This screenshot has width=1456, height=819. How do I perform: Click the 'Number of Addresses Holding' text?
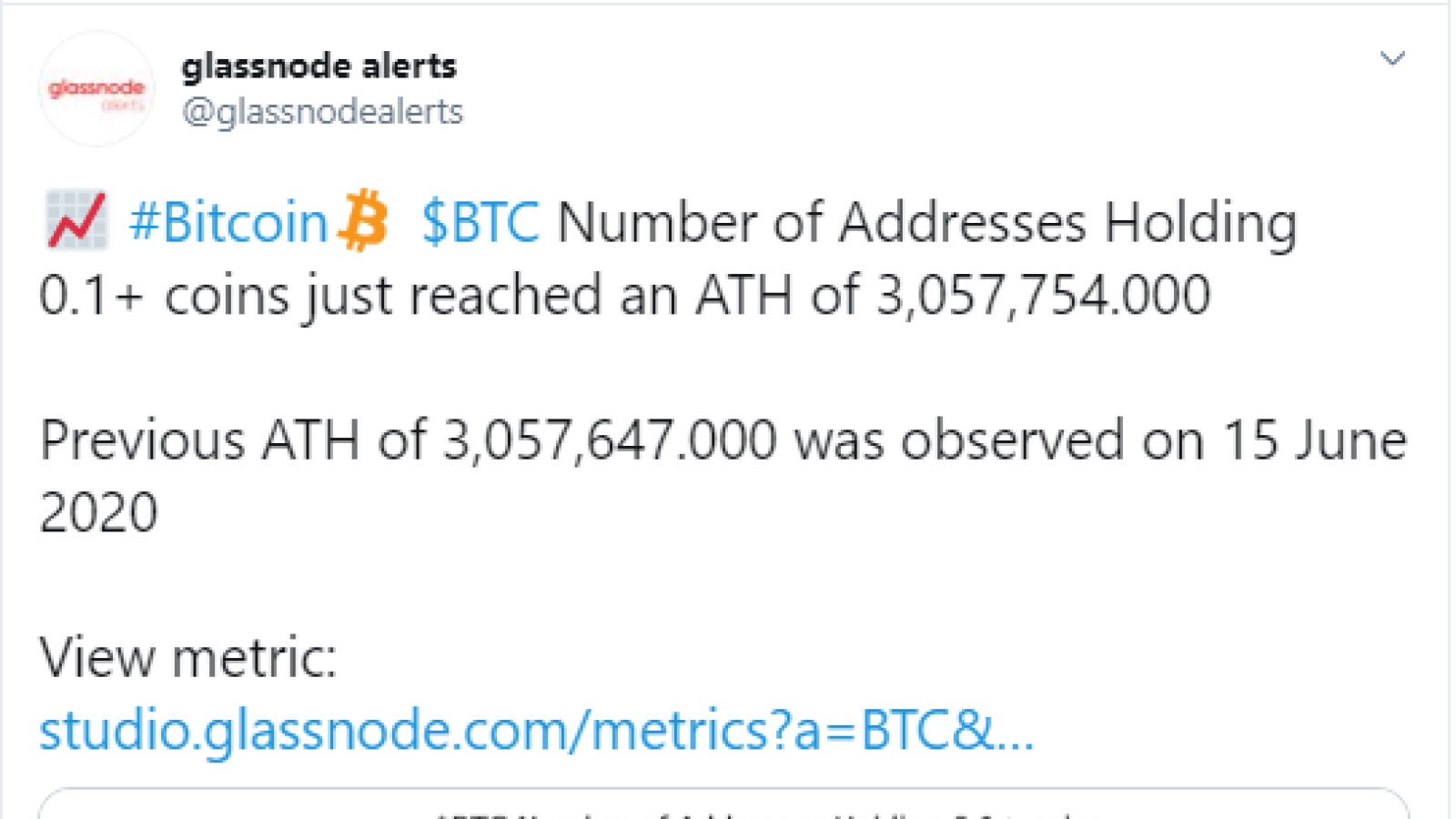pos(927,222)
